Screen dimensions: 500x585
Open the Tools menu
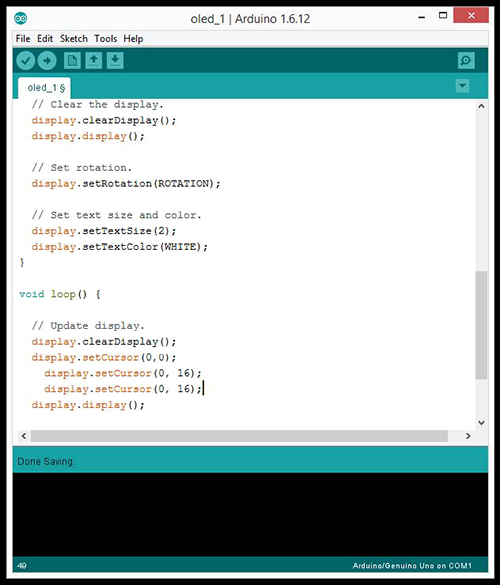point(106,38)
